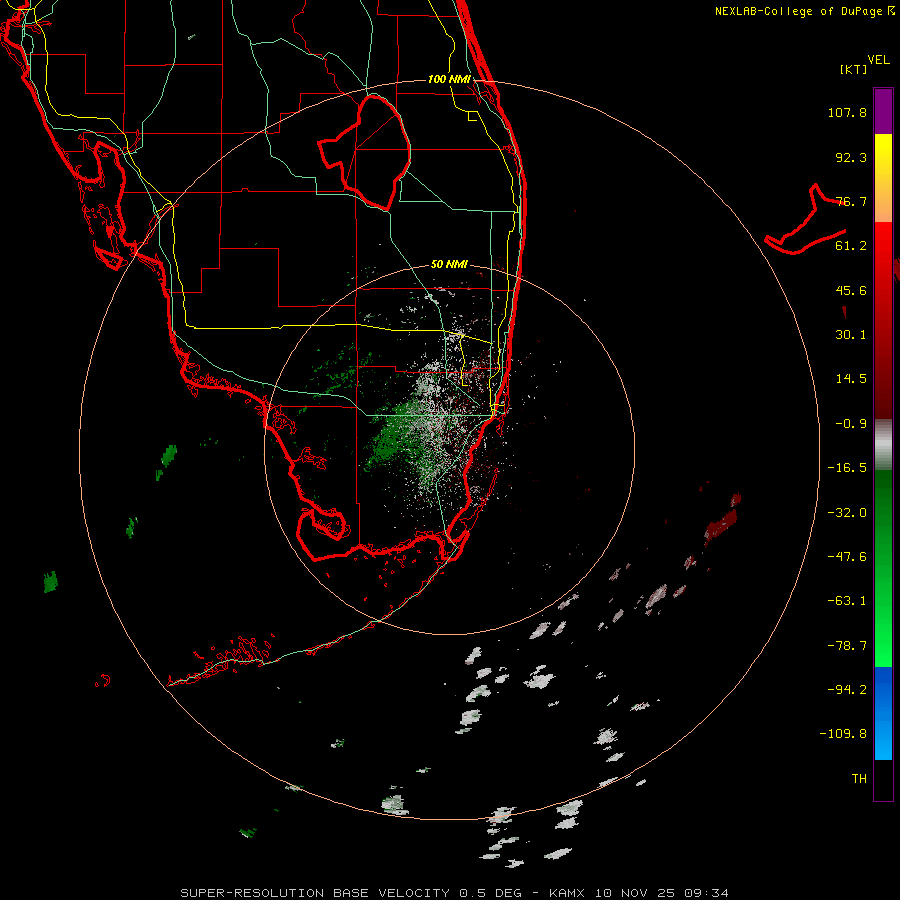Screen dimensions: 900x900
Task: Click the VEL legend title
Action: [878, 60]
